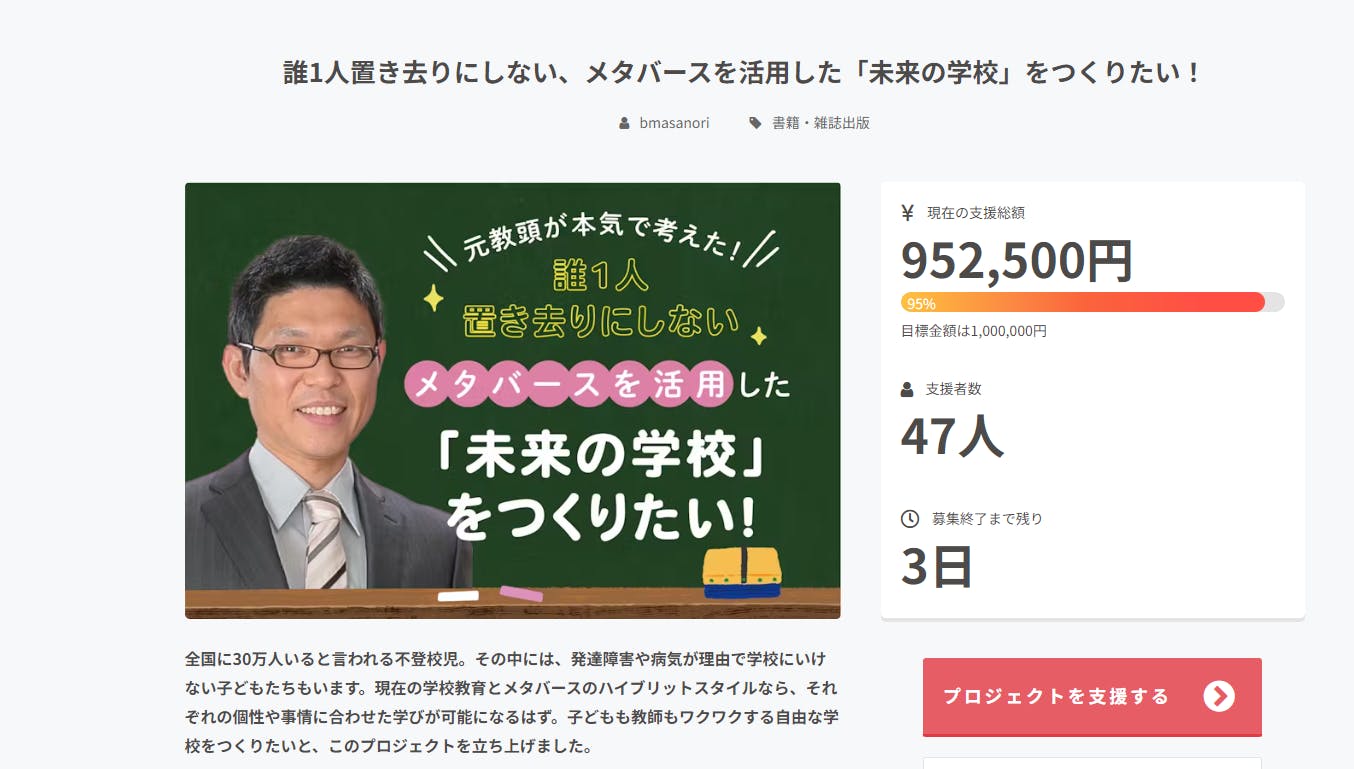
Task: Click the supporter person icon beside 支援者数
Action: (907, 389)
